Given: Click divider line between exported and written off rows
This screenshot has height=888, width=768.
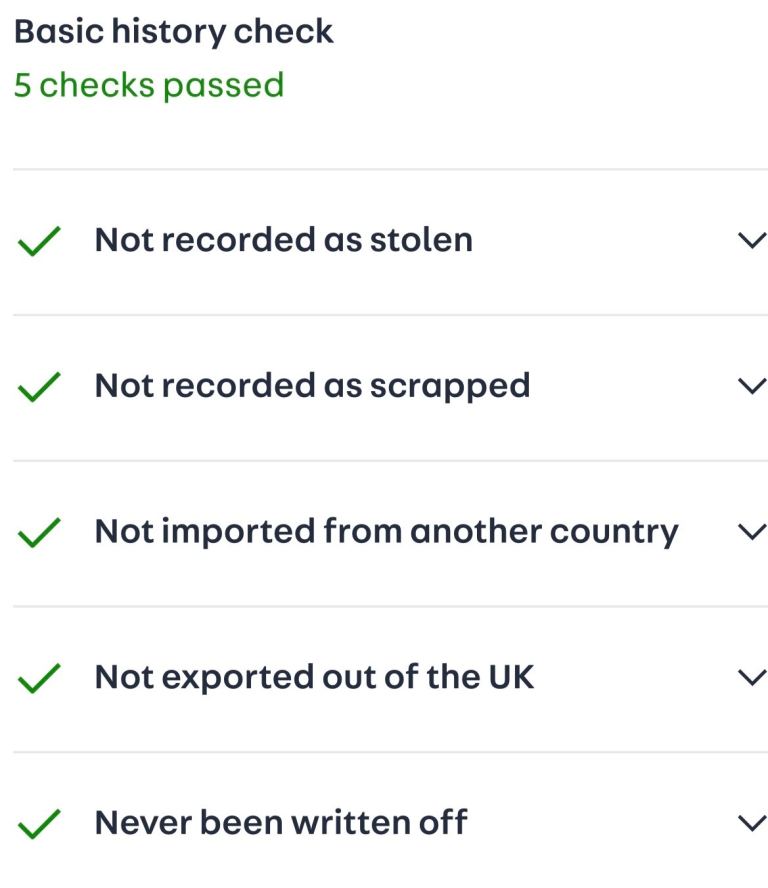Looking at the screenshot, I should (390, 752).
